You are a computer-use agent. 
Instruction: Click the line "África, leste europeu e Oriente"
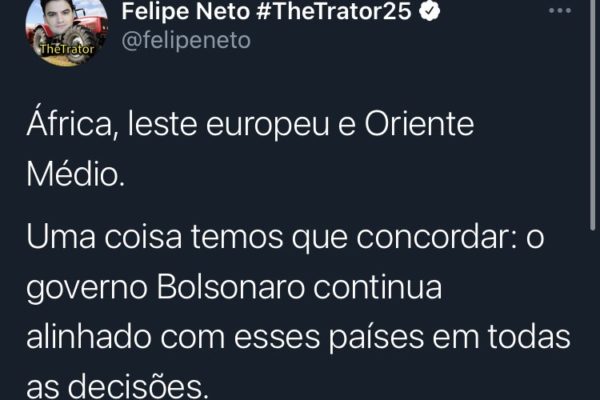(250, 125)
